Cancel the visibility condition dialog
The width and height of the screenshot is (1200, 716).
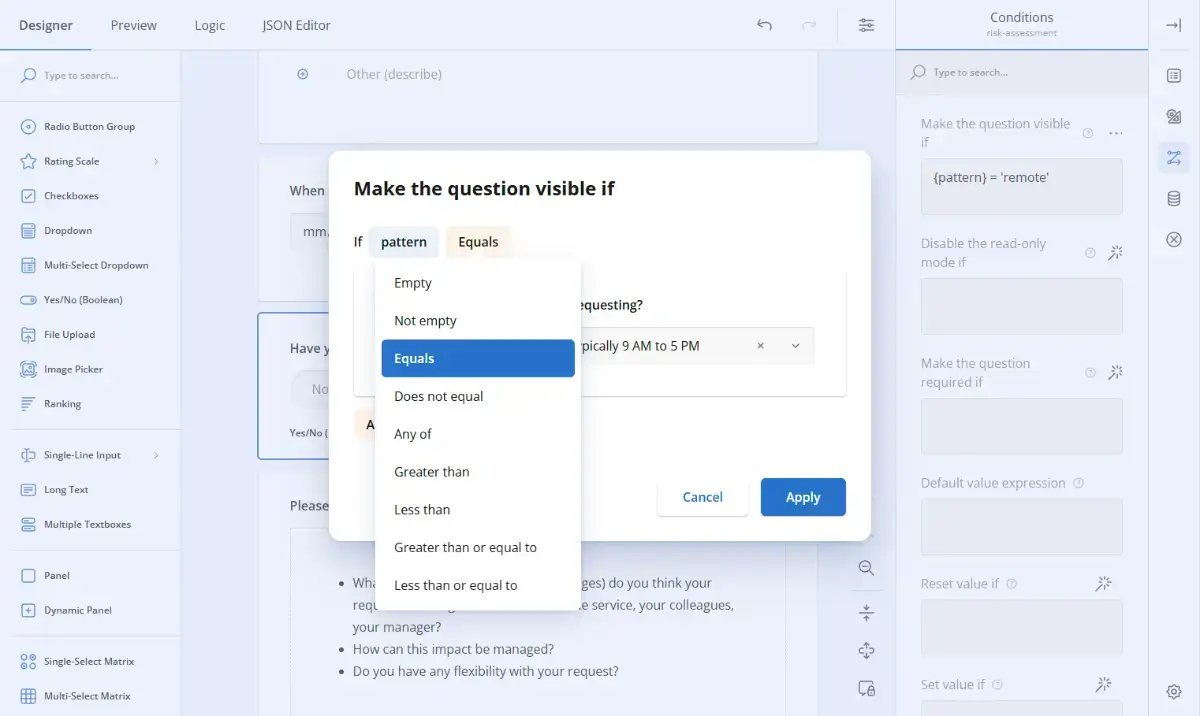point(702,497)
